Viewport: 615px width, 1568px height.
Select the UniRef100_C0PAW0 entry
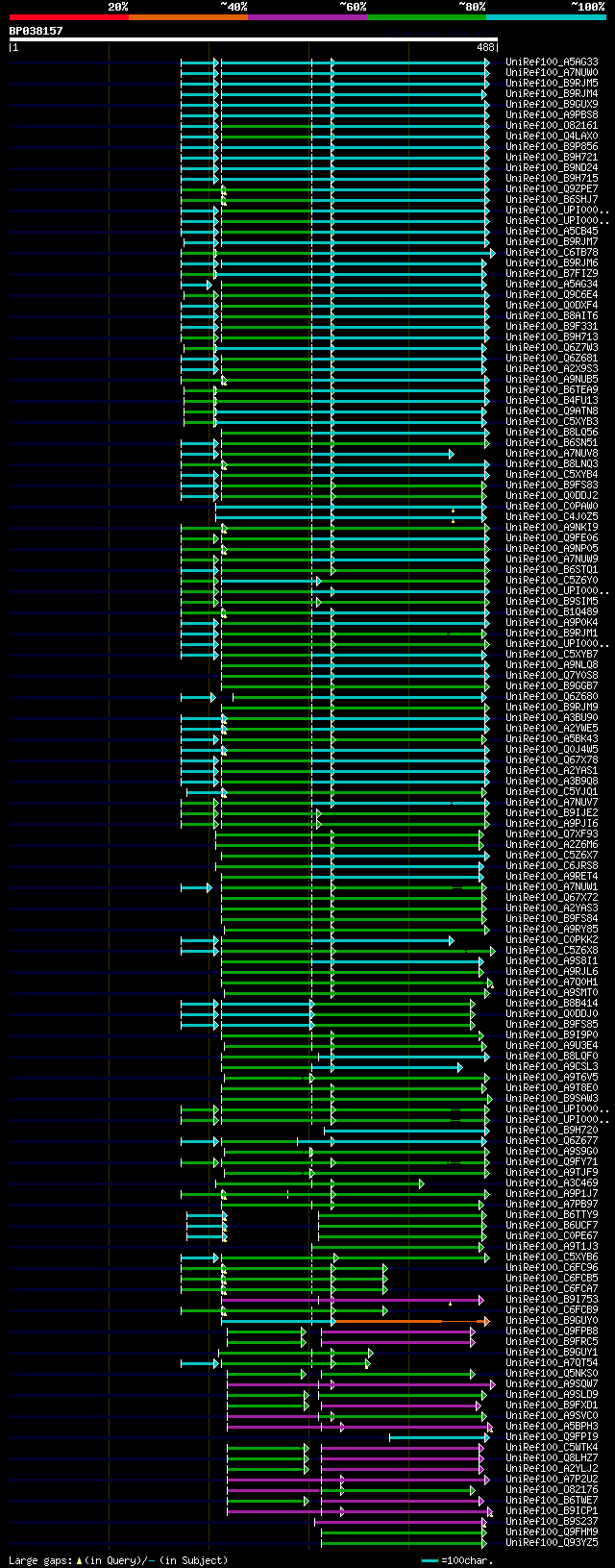(552, 506)
